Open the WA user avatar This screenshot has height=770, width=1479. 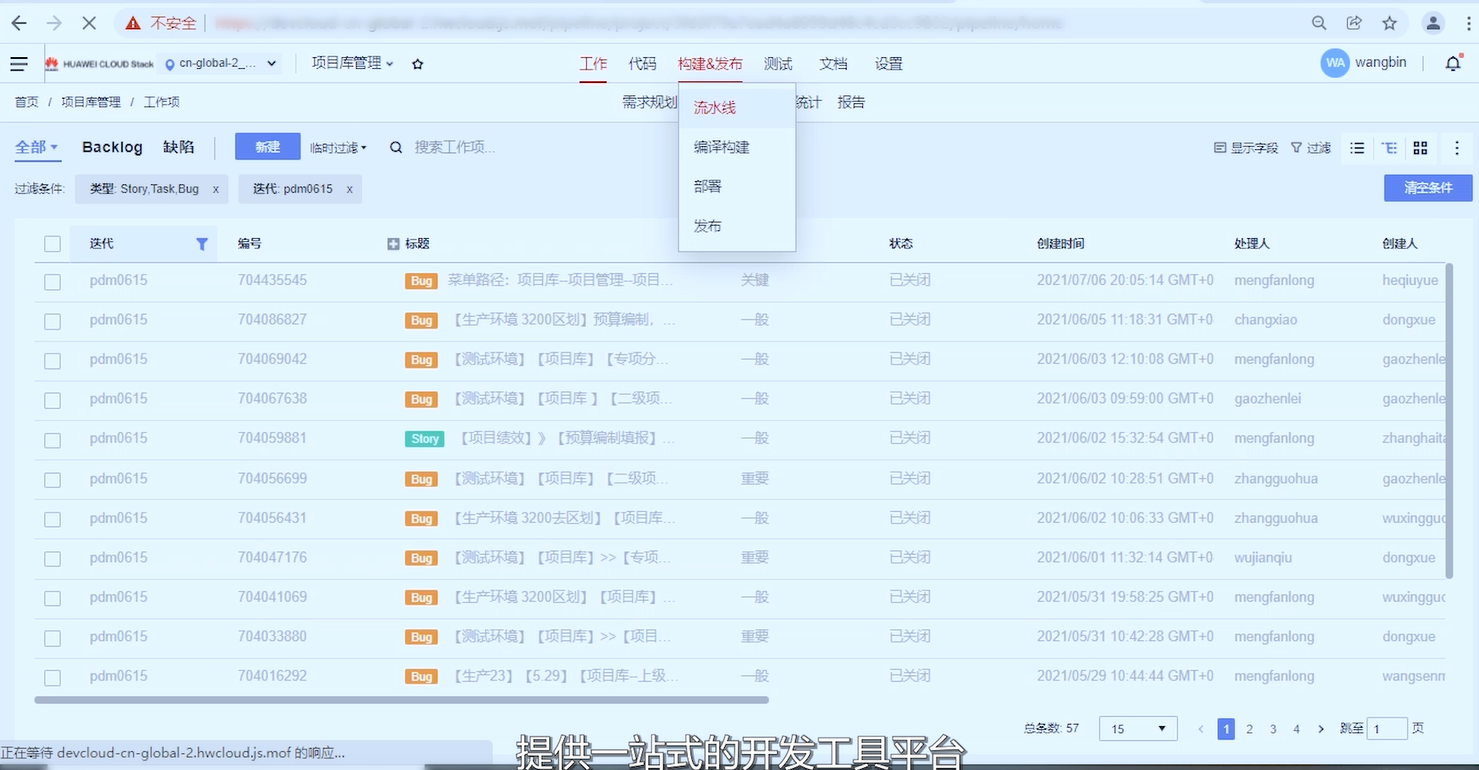point(1335,63)
